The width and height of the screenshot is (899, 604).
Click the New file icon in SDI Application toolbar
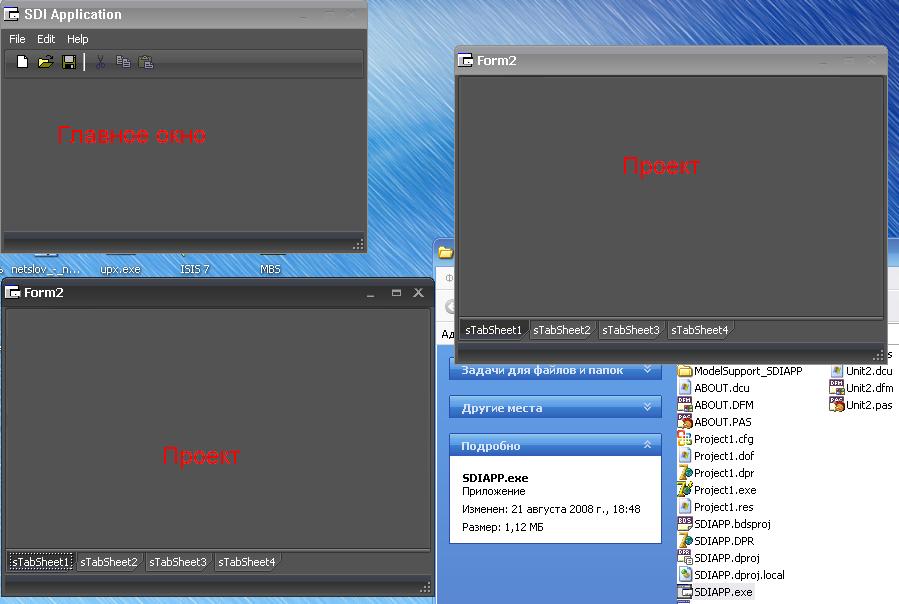(x=22, y=61)
